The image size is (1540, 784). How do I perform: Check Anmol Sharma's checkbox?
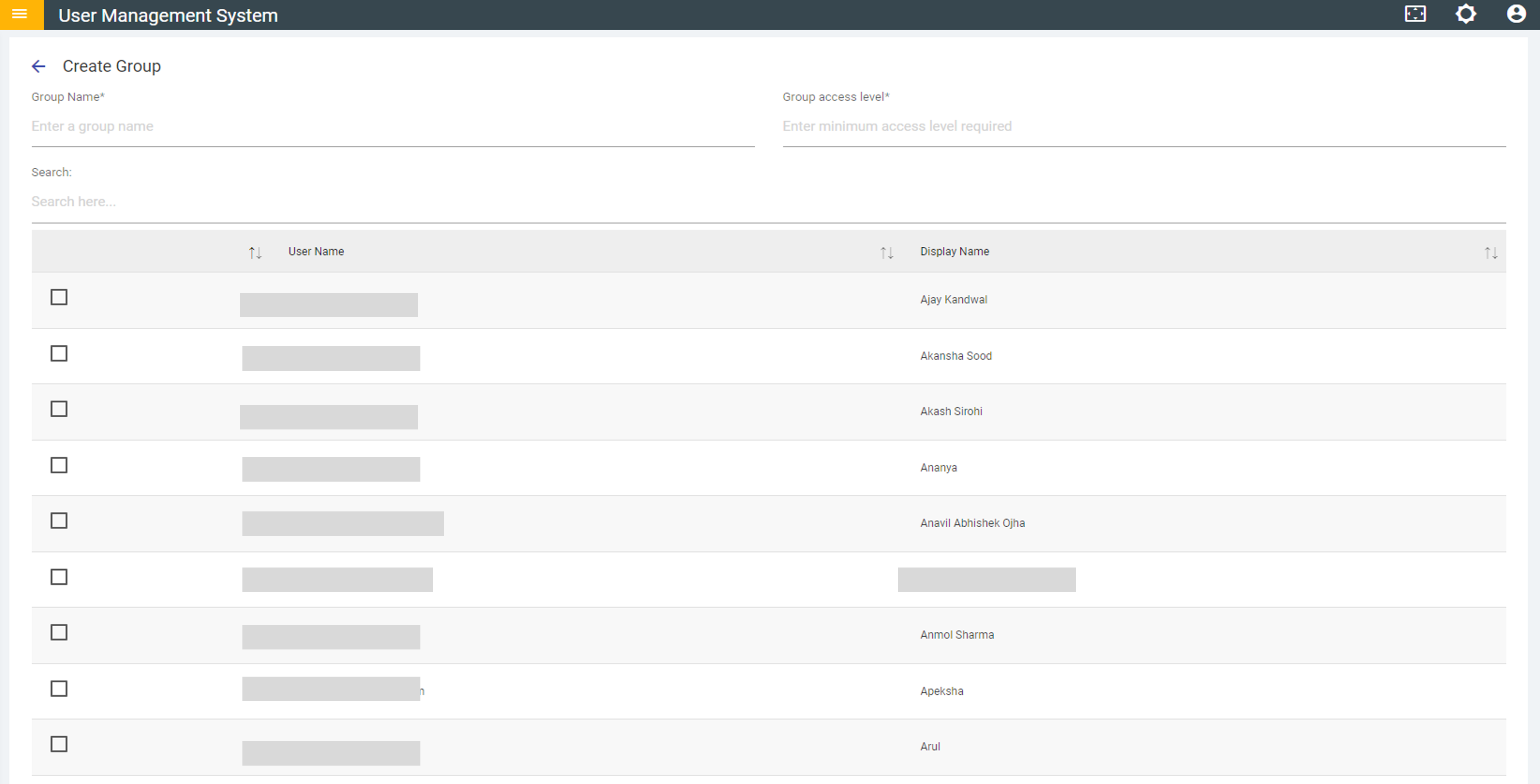[x=59, y=632]
